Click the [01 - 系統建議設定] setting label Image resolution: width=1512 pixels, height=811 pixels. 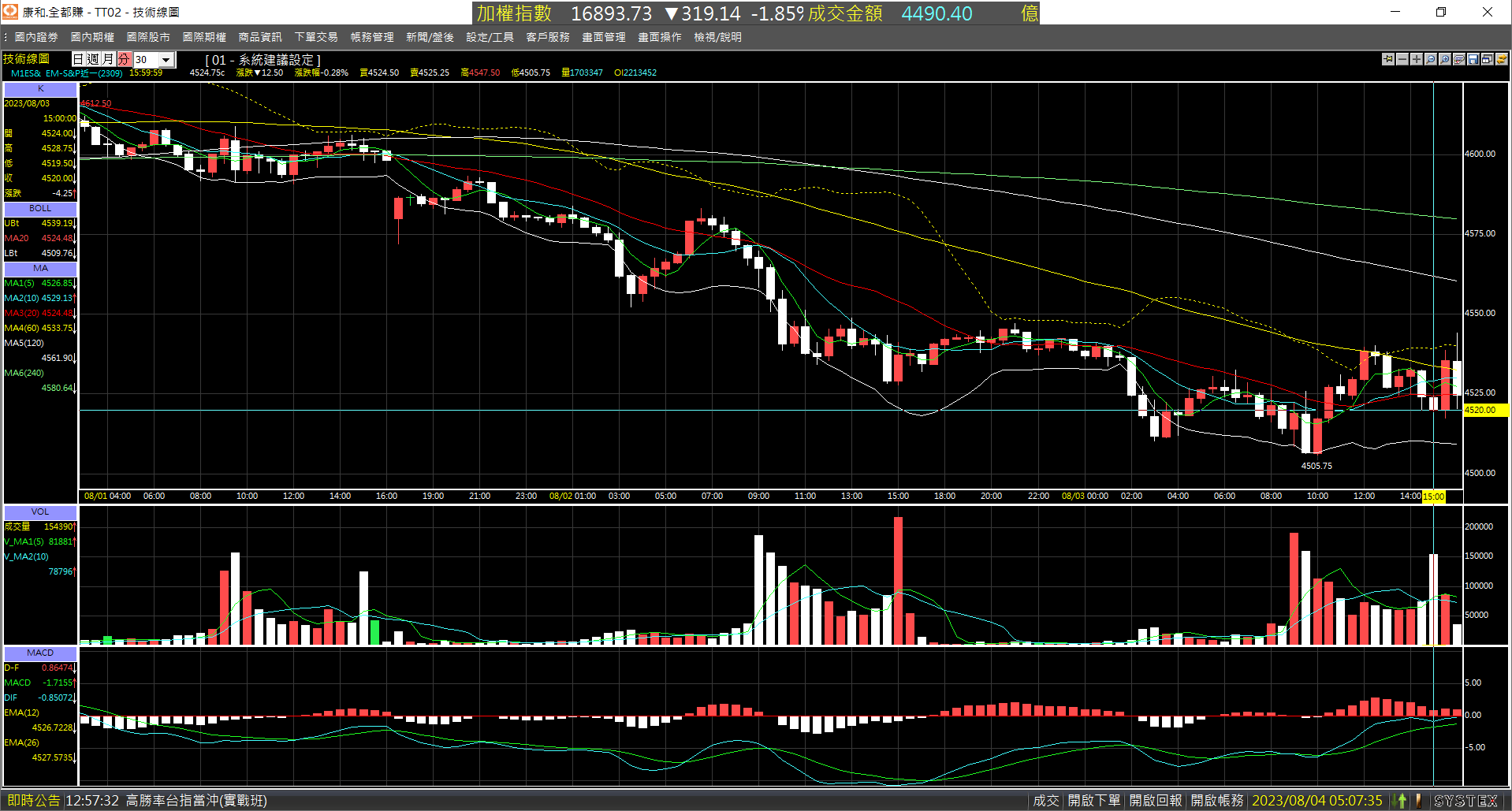263,60
